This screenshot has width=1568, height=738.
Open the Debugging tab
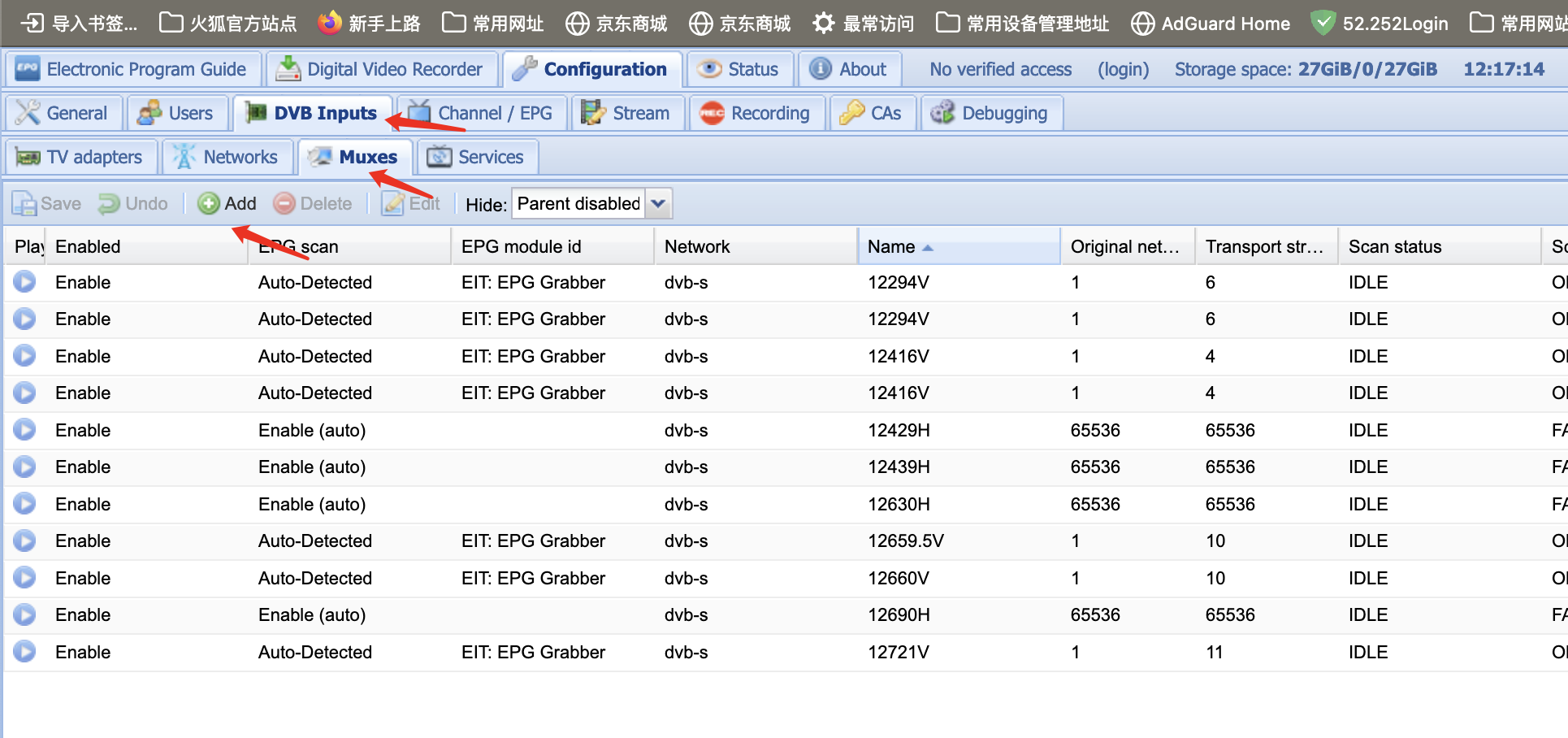[991, 113]
